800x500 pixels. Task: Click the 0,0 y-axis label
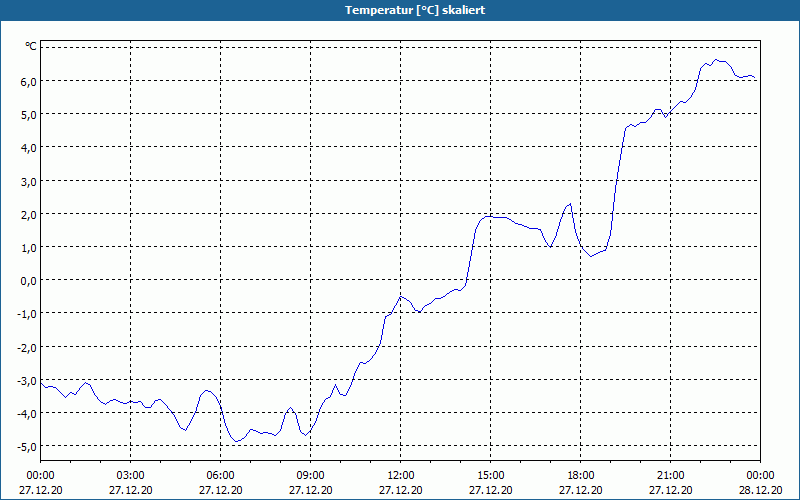pos(28,281)
